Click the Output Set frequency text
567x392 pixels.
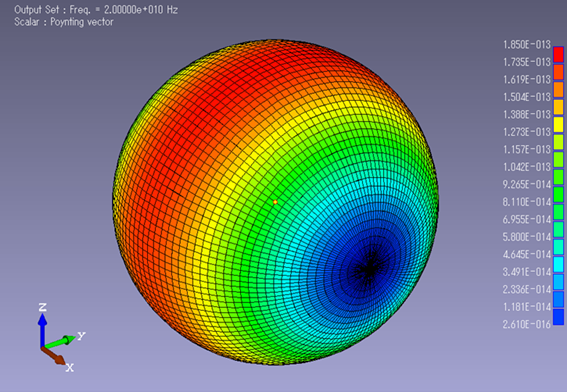96,10
